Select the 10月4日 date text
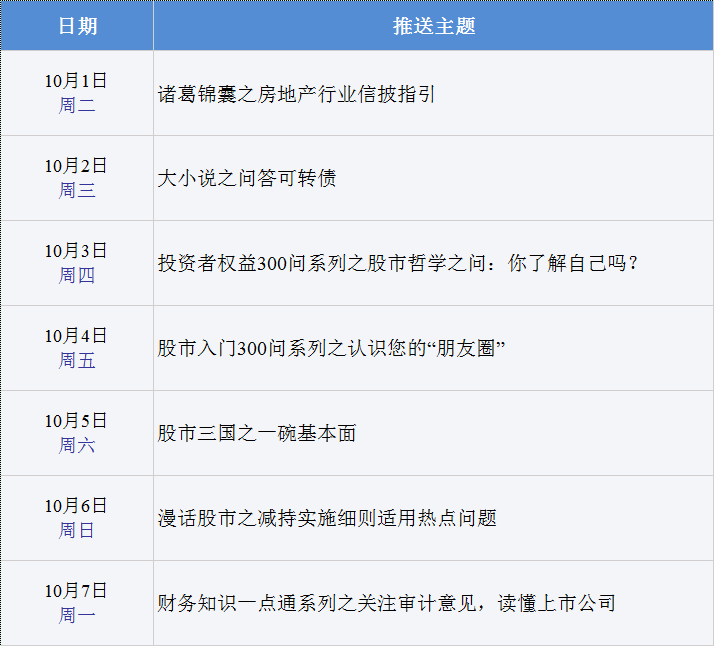This screenshot has height=646, width=714. [x=76, y=335]
